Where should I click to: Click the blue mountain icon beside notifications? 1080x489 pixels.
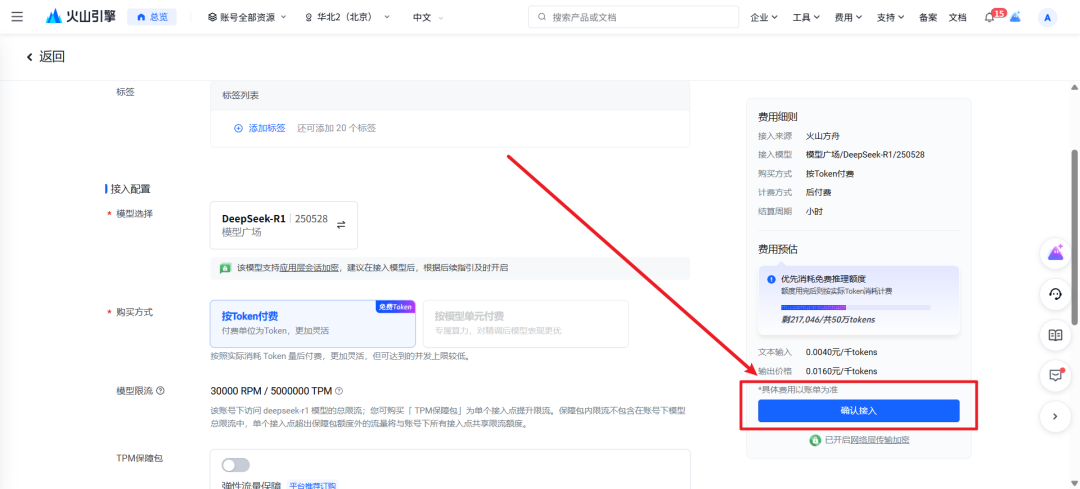tap(1015, 17)
